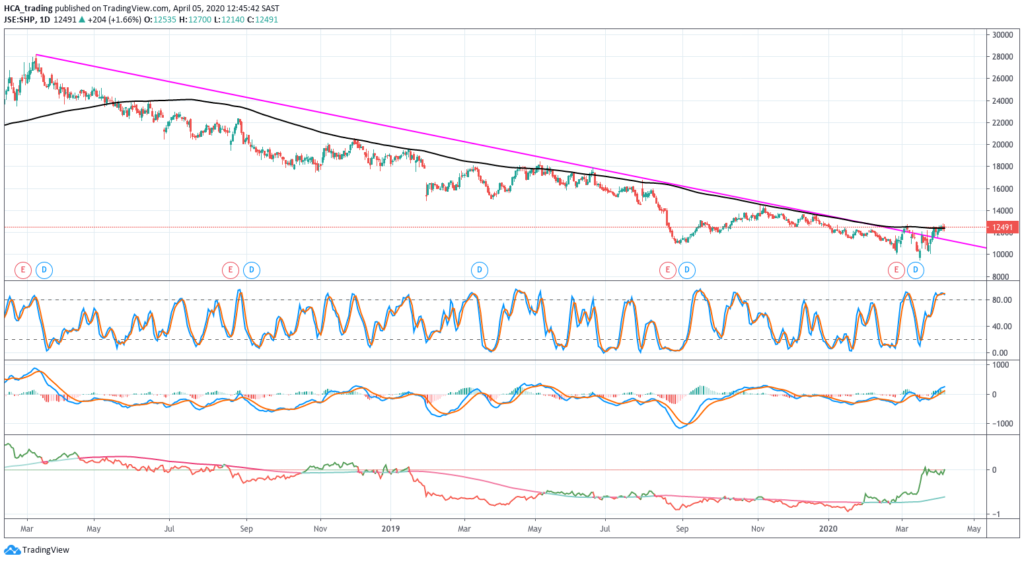Open the dividend D marker near March 2018
Screen dimensions: 1024x562
click(x=44, y=270)
